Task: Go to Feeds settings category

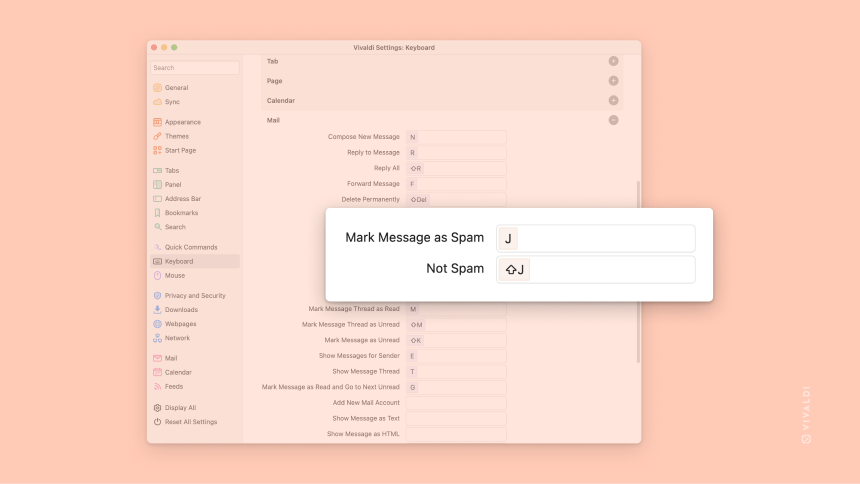Action: [174, 386]
